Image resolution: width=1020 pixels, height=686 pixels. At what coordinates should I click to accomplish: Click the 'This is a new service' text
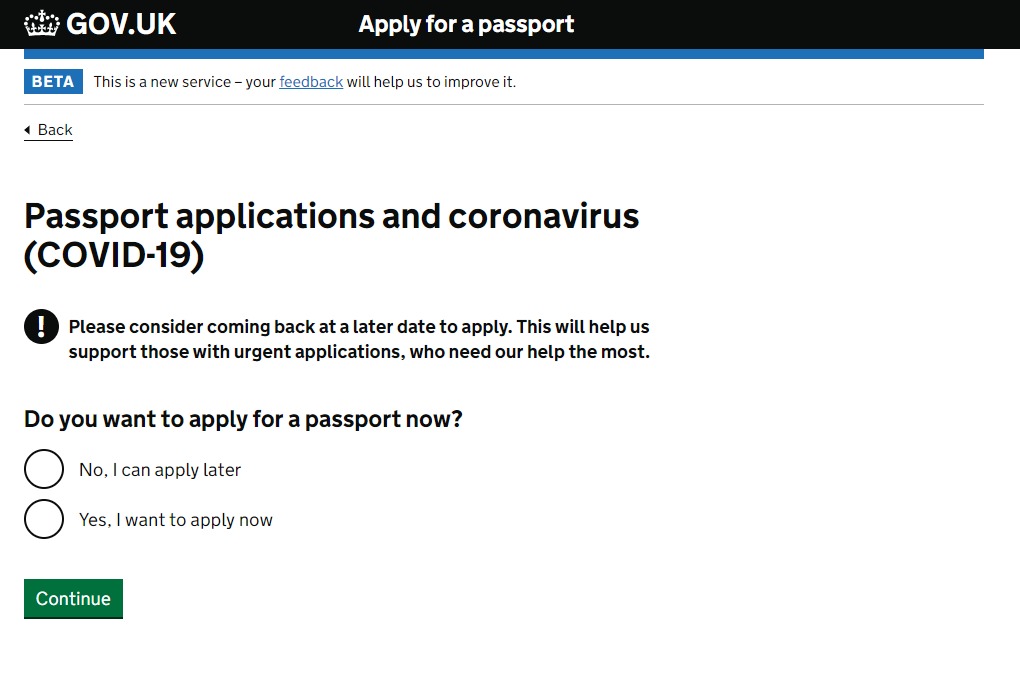click(x=162, y=82)
